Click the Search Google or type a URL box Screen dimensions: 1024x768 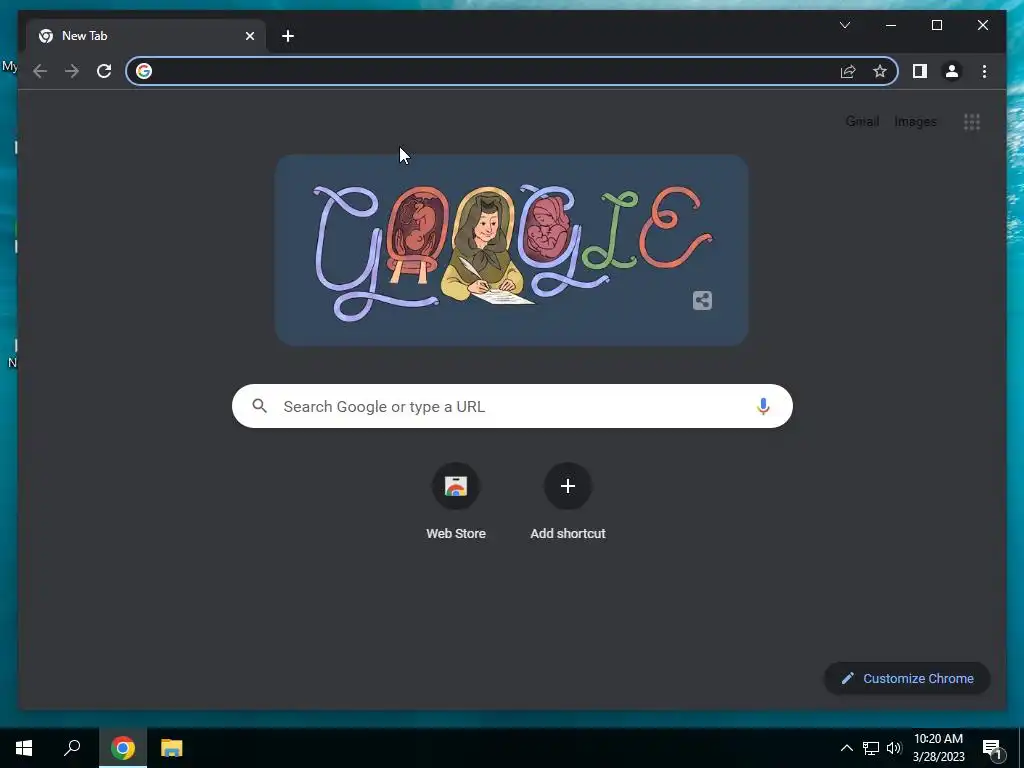[512, 406]
